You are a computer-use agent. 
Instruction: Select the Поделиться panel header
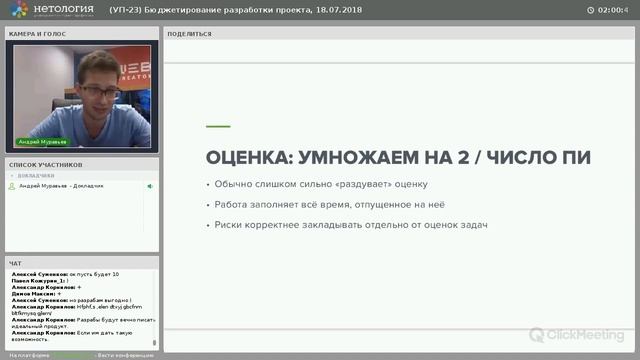(x=399, y=34)
